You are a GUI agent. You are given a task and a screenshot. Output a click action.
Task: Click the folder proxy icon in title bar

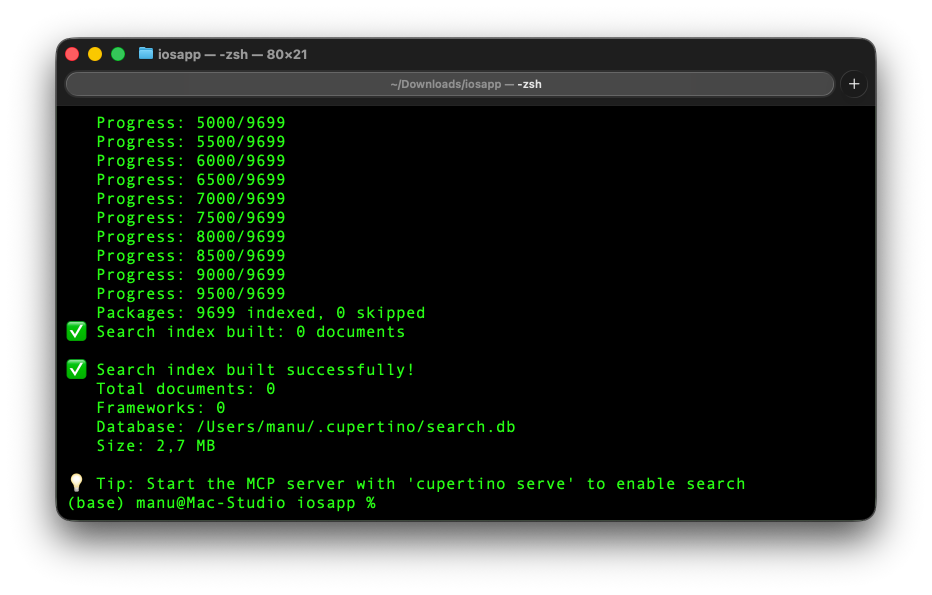(x=146, y=54)
